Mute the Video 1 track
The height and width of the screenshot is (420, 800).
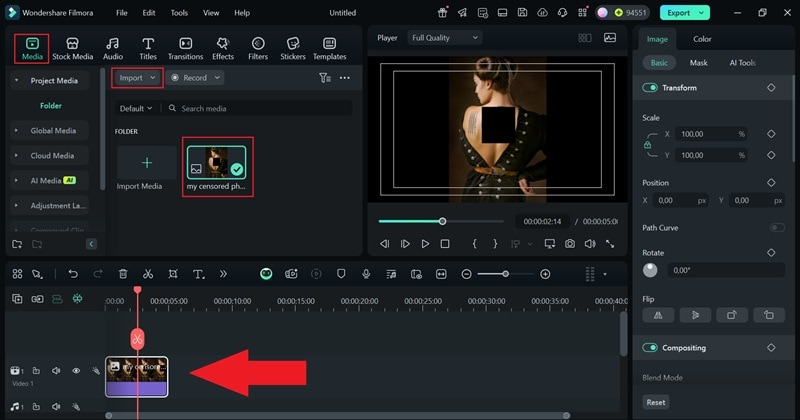[56, 370]
